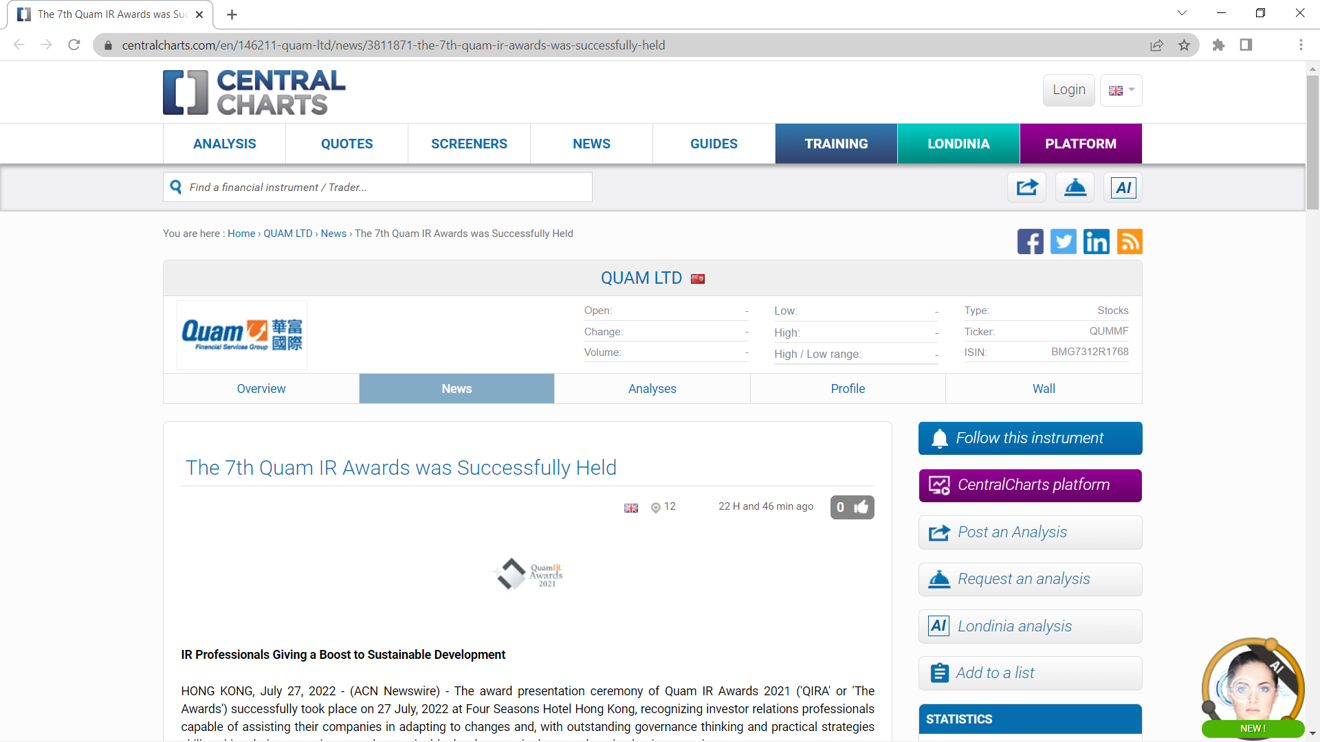Click the site padlock icon
Image resolution: width=1320 pixels, height=742 pixels.
(x=108, y=45)
